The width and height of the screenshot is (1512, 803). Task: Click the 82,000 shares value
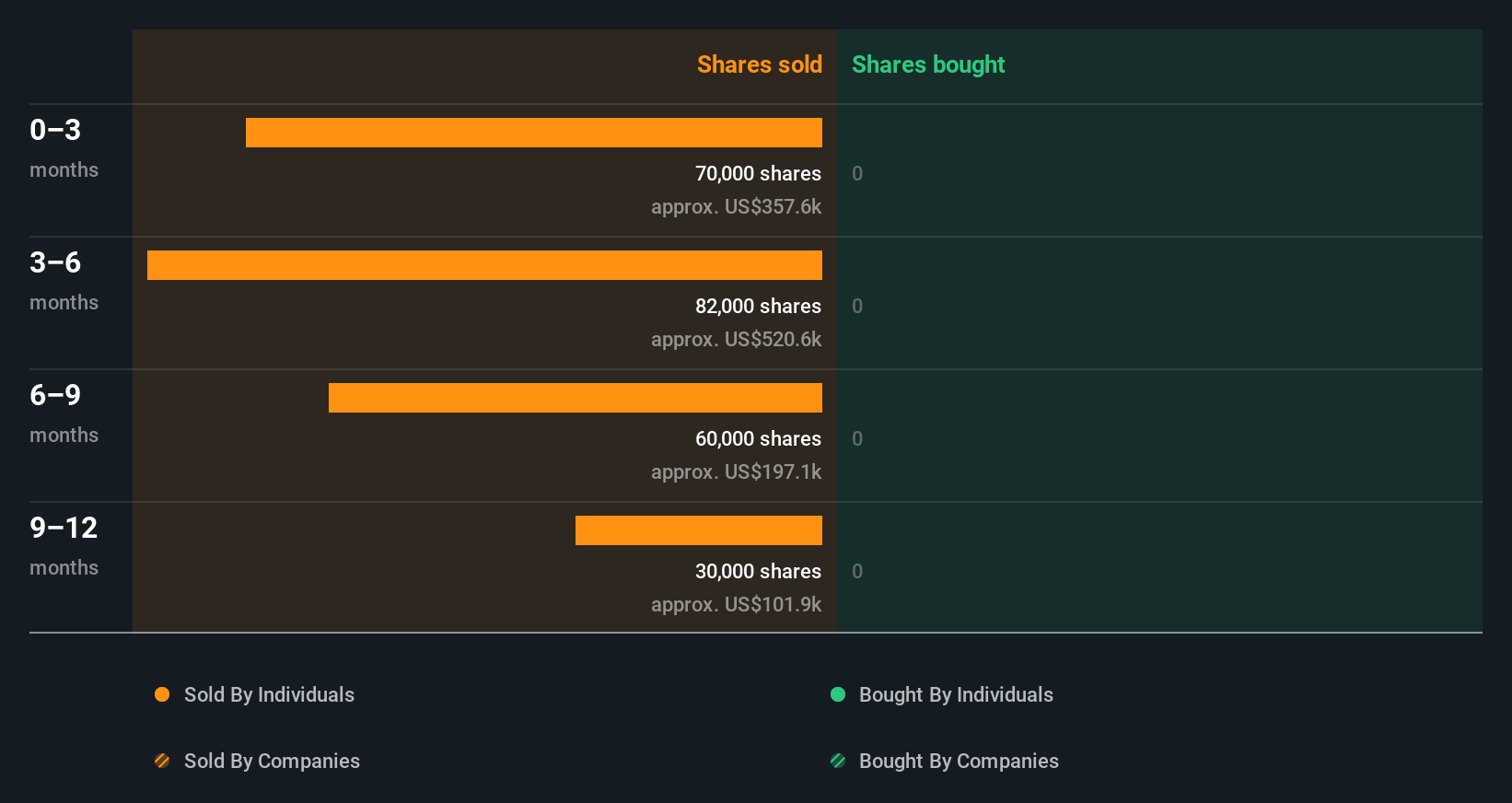(758, 306)
